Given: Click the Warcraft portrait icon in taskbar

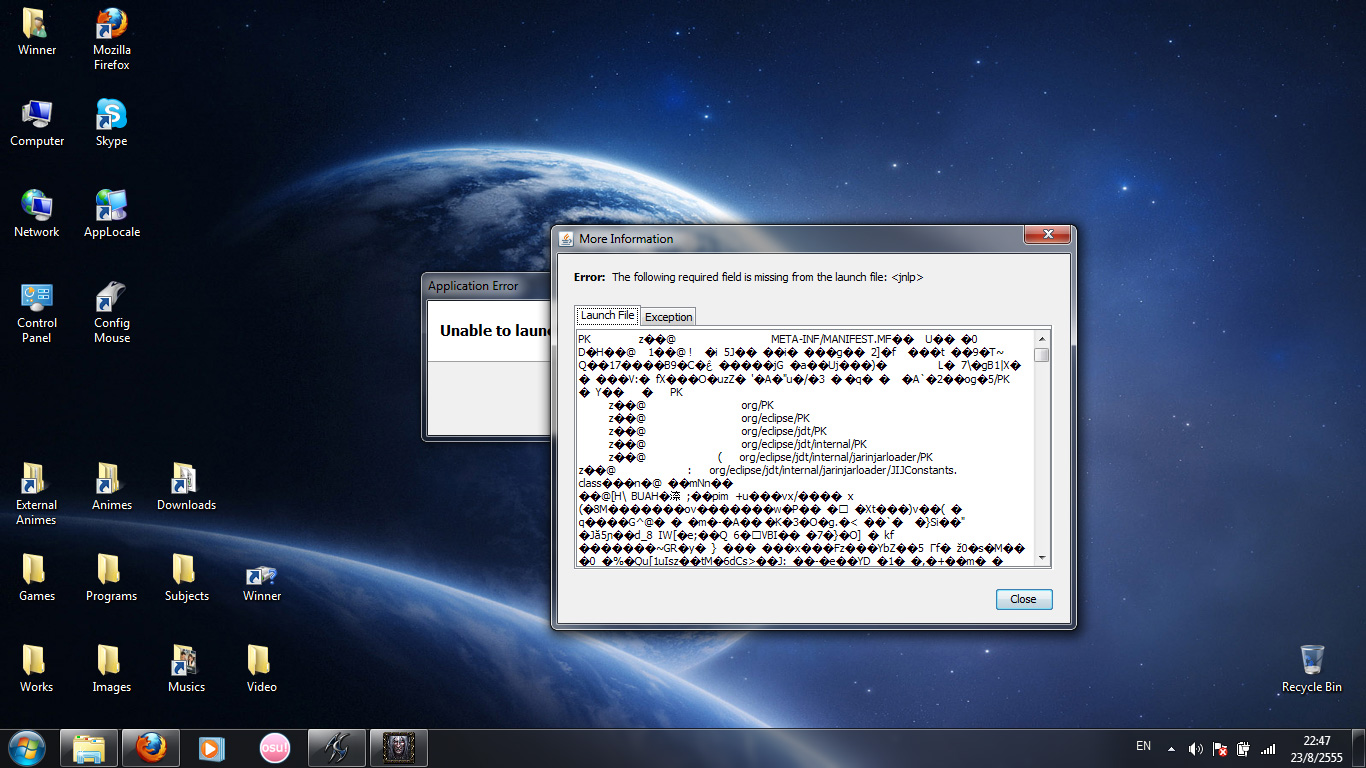Looking at the screenshot, I should 399,748.
